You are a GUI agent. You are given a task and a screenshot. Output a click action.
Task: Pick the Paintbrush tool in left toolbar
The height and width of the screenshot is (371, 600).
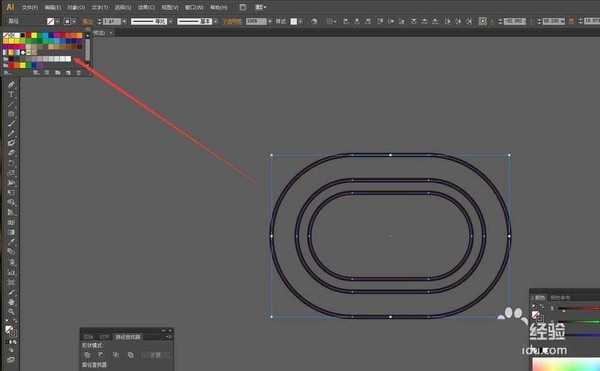click(11, 124)
